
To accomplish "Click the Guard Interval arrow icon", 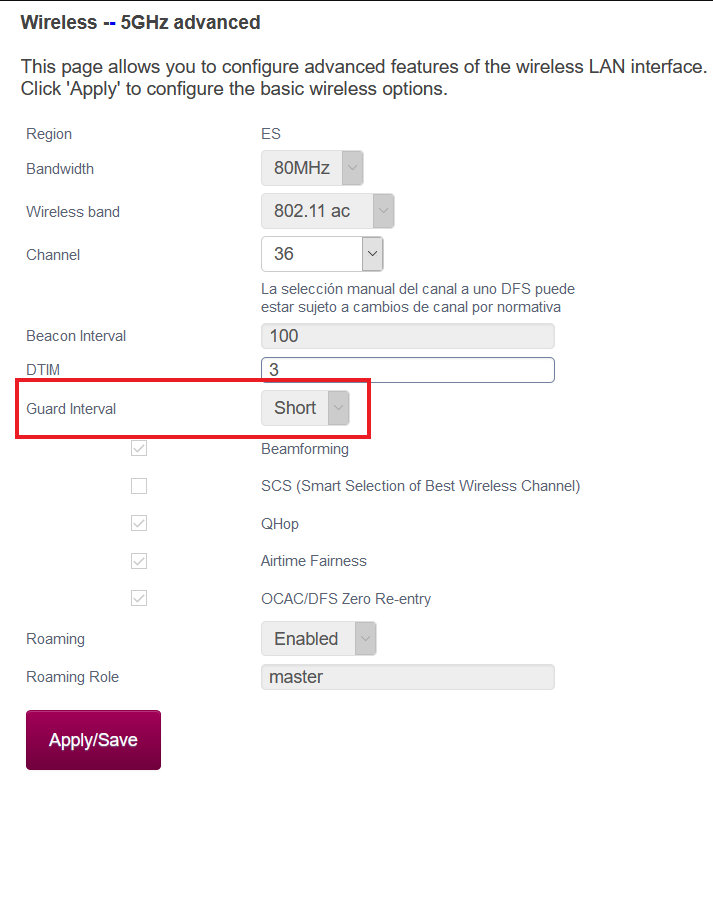I will coord(339,408).
